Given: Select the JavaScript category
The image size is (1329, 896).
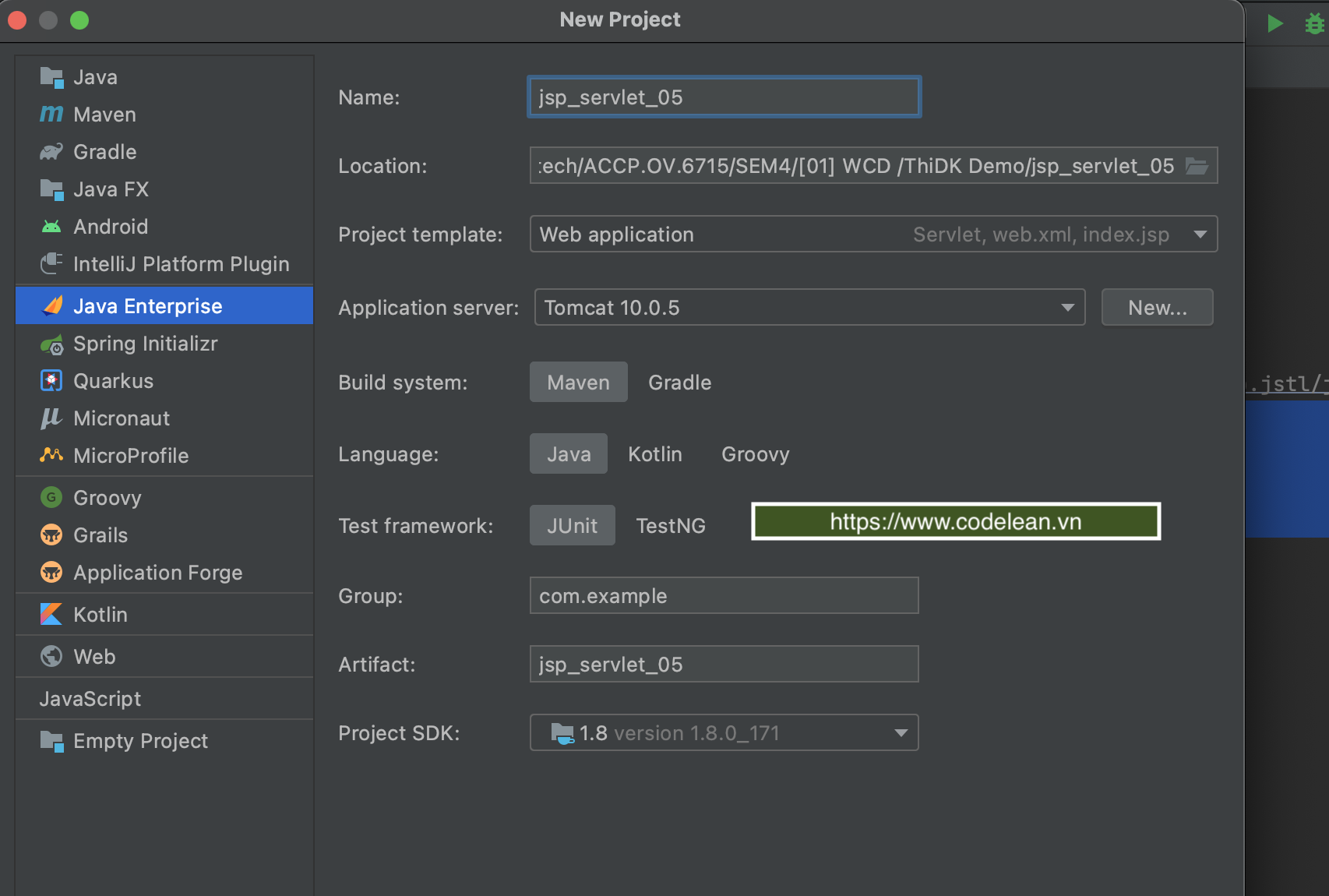Looking at the screenshot, I should coord(90,698).
